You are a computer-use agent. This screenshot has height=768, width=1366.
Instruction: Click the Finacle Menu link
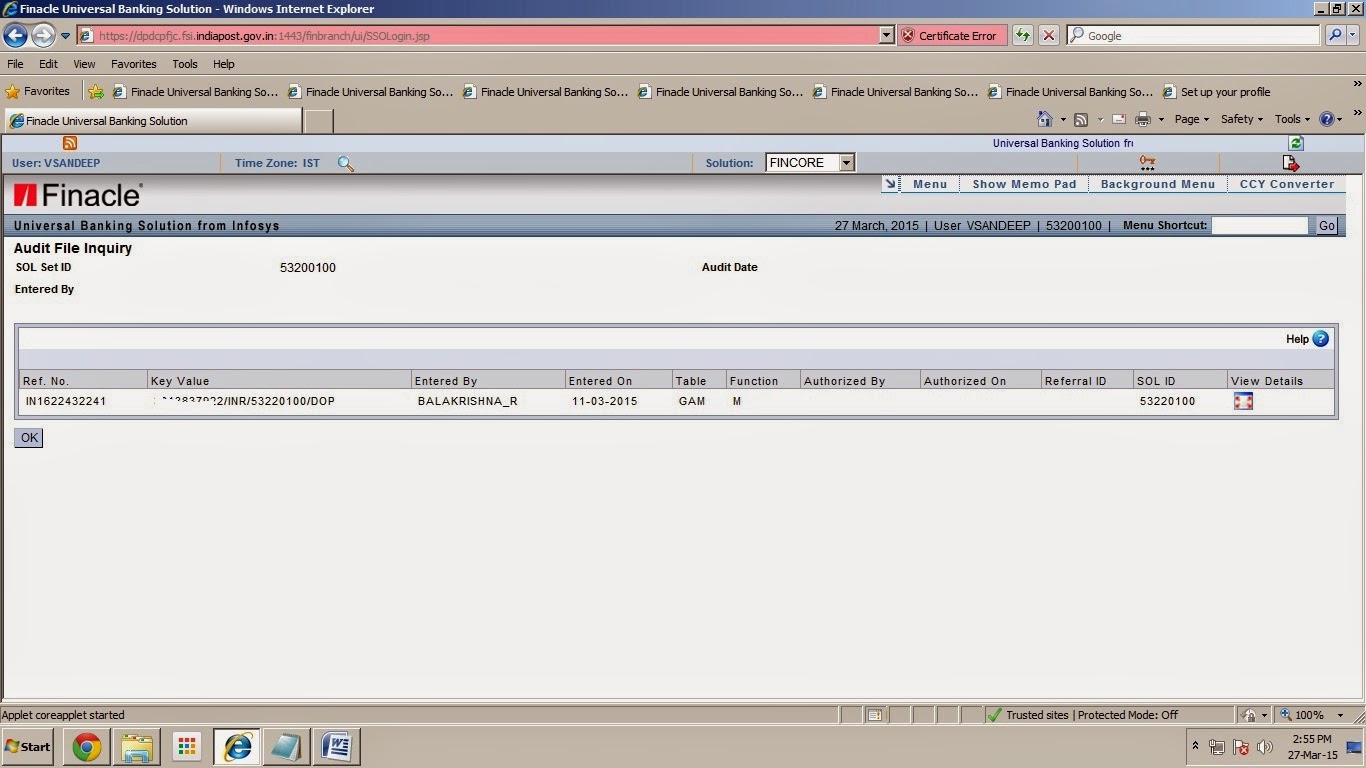(929, 184)
